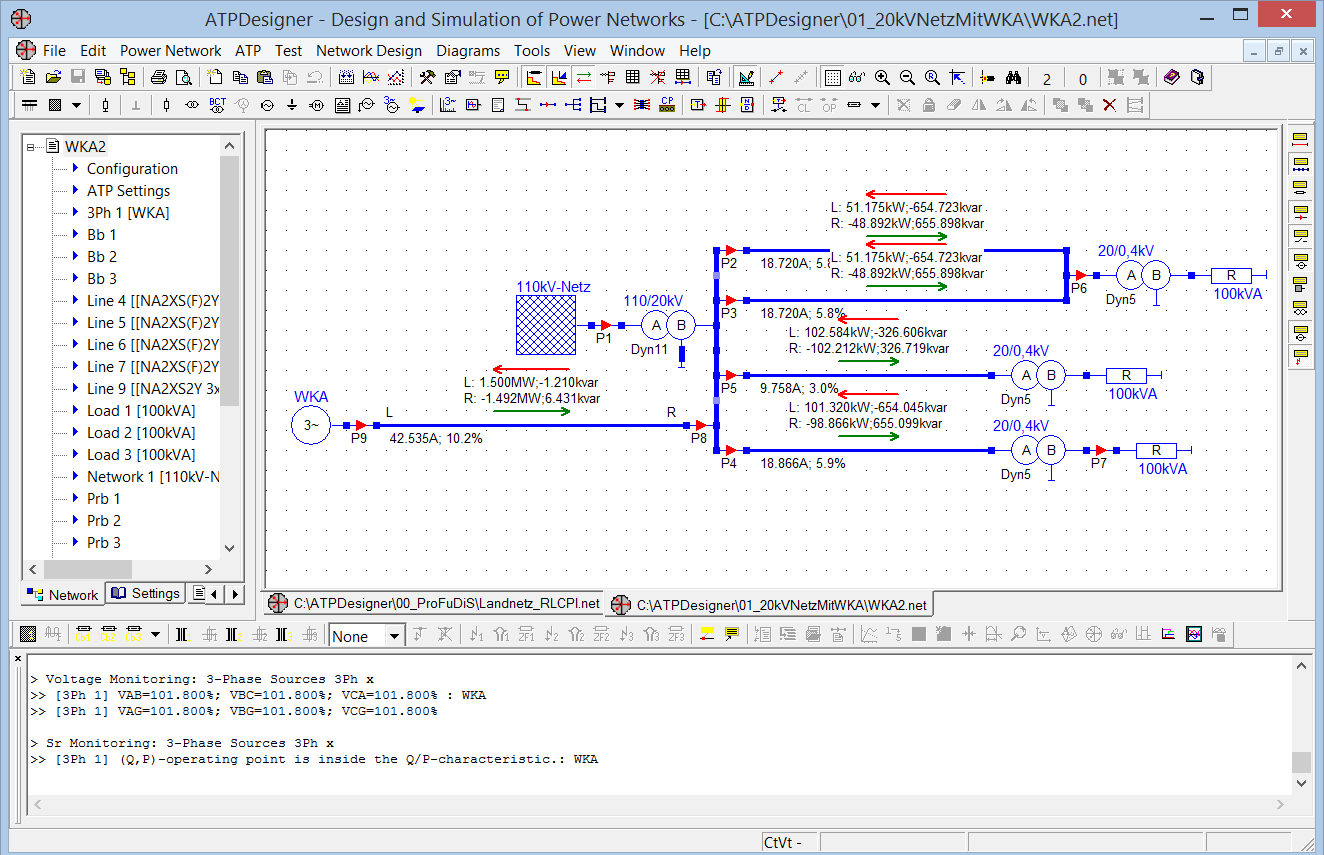Click the red X delete icon

click(1109, 105)
